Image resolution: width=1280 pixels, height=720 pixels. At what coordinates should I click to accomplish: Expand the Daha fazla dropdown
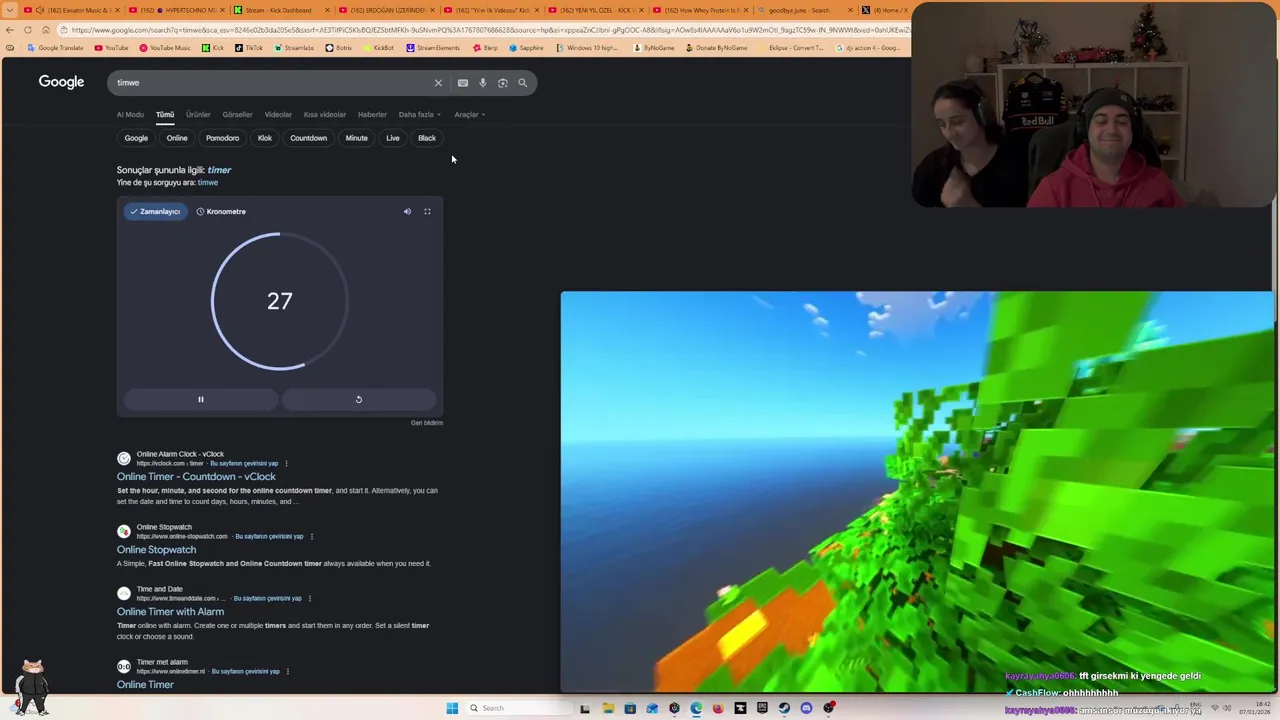[419, 115]
